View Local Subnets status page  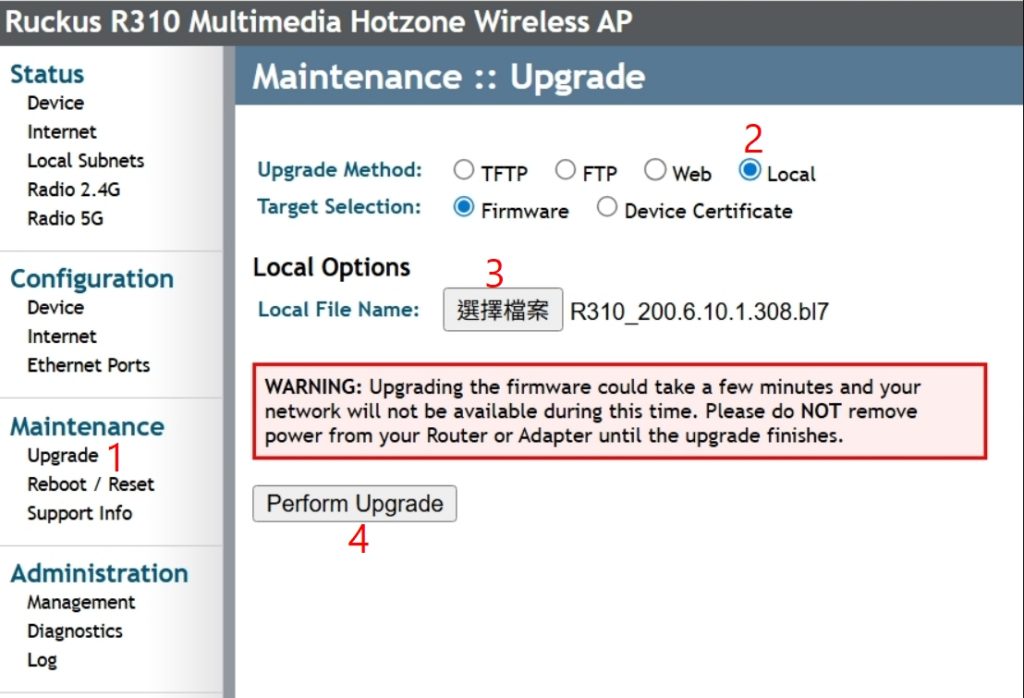click(x=85, y=161)
